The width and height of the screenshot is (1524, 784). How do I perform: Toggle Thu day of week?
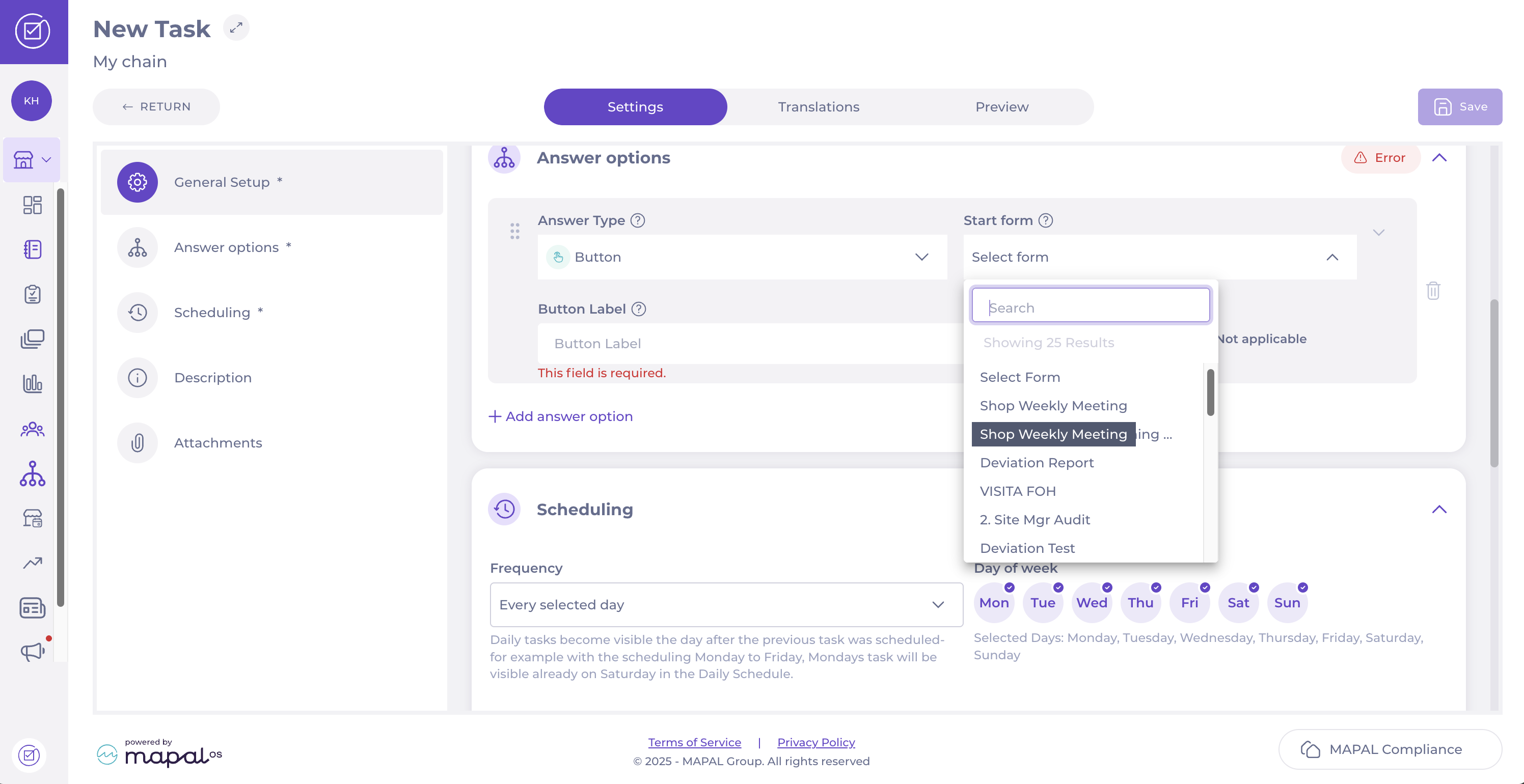[1140, 602]
